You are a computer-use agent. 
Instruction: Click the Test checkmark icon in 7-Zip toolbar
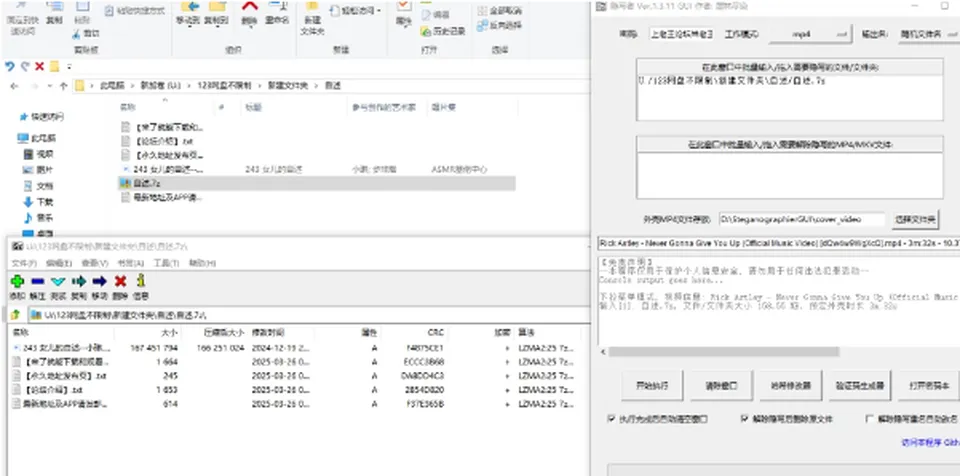(58, 281)
